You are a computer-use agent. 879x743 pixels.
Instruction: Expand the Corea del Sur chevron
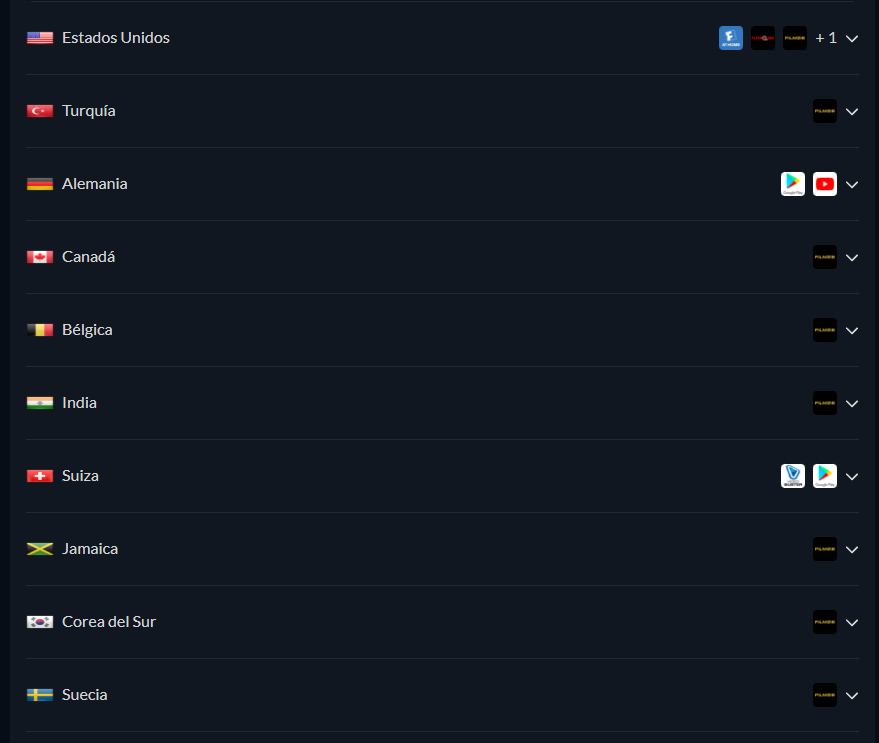click(x=852, y=623)
